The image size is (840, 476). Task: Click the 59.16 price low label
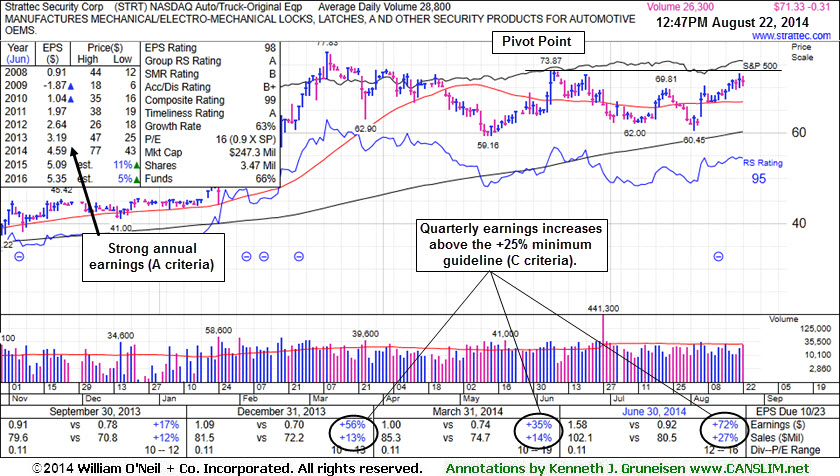pos(488,145)
